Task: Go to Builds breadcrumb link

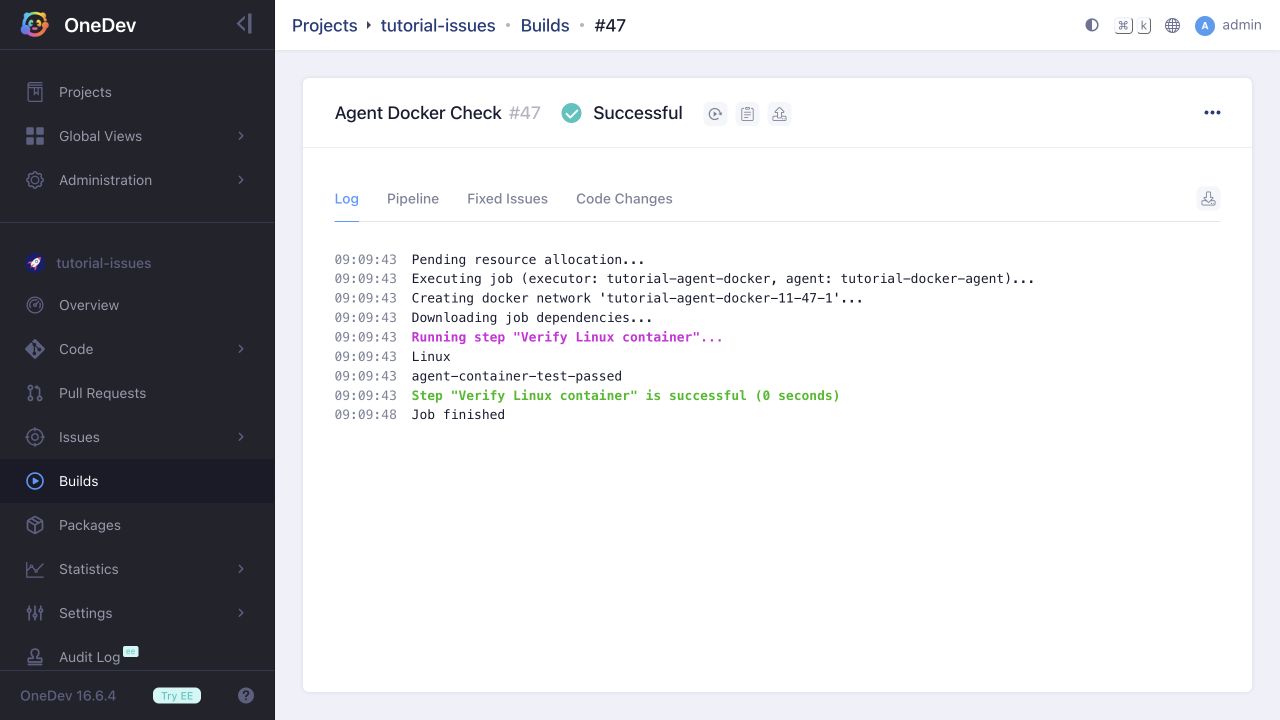Action: [x=545, y=25]
